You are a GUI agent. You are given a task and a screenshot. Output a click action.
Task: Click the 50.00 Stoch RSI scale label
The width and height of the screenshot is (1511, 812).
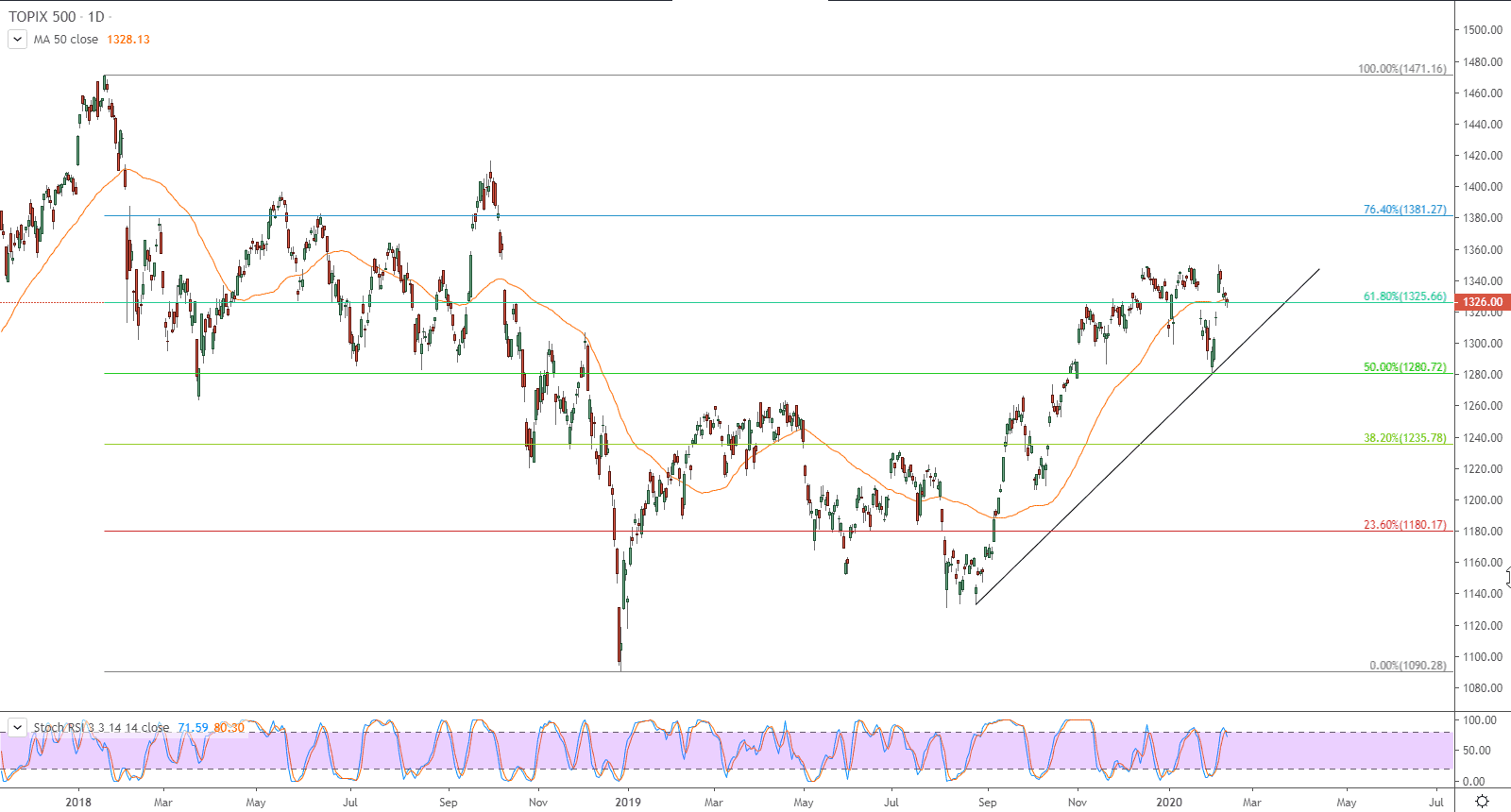point(1477,751)
